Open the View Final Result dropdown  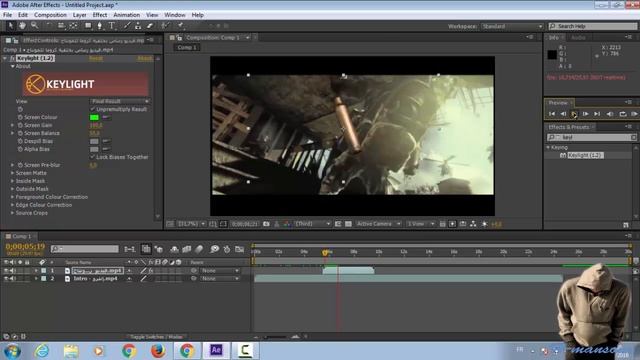tap(120, 101)
